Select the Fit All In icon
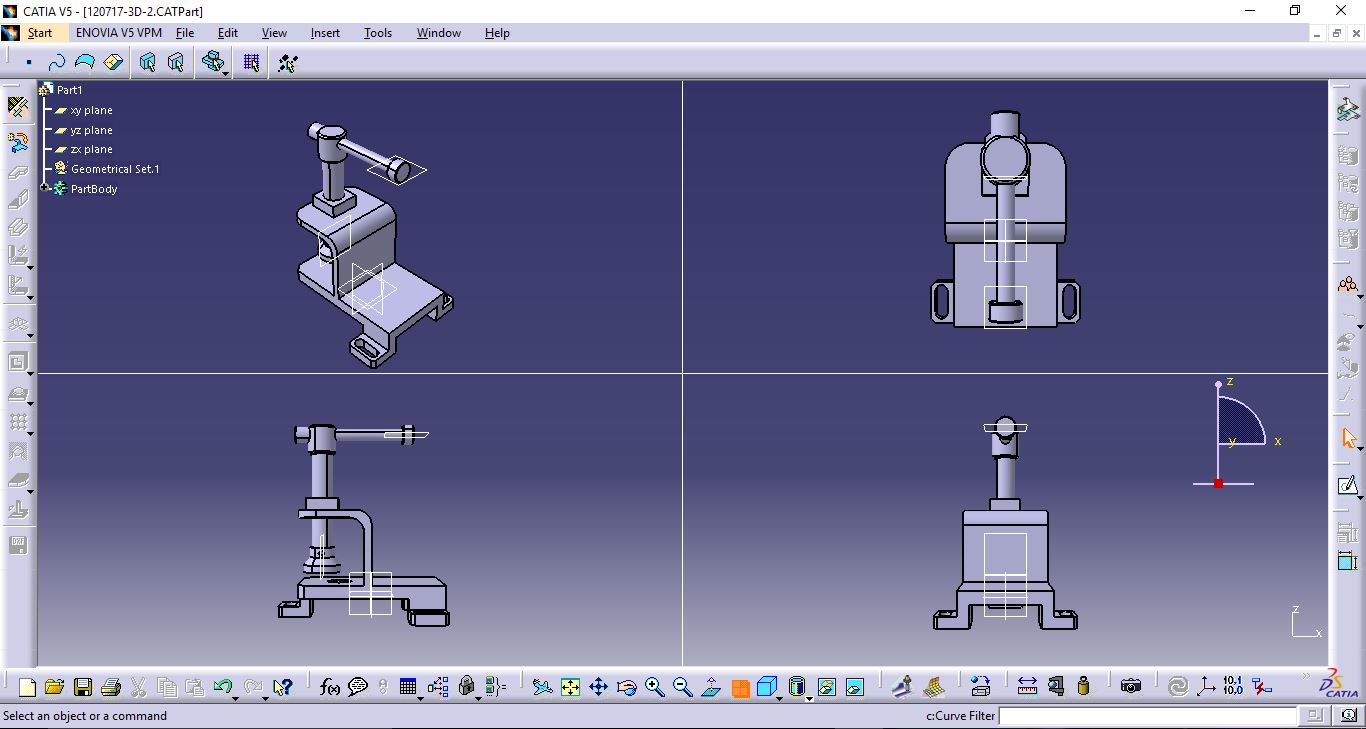The width and height of the screenshot is (1366, 729). coord(570,687)
